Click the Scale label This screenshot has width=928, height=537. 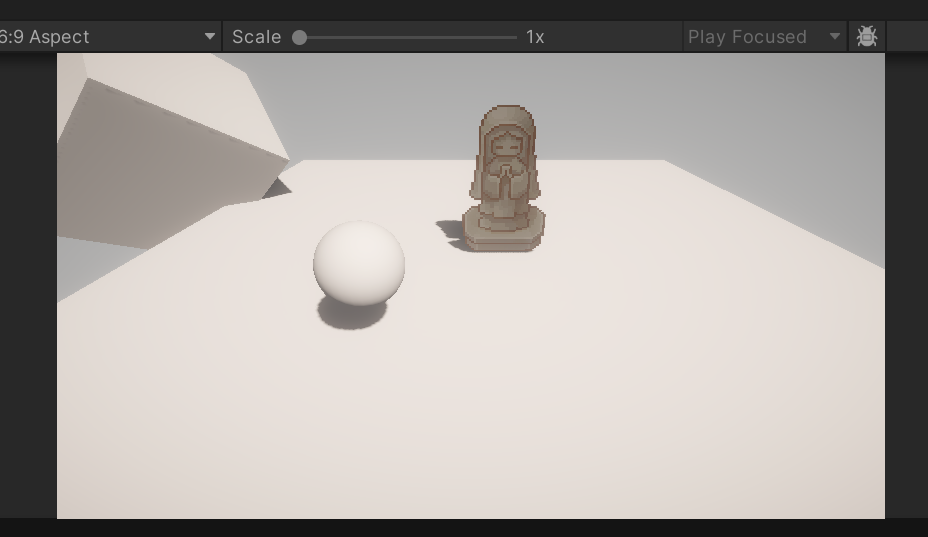pos(256,37)
